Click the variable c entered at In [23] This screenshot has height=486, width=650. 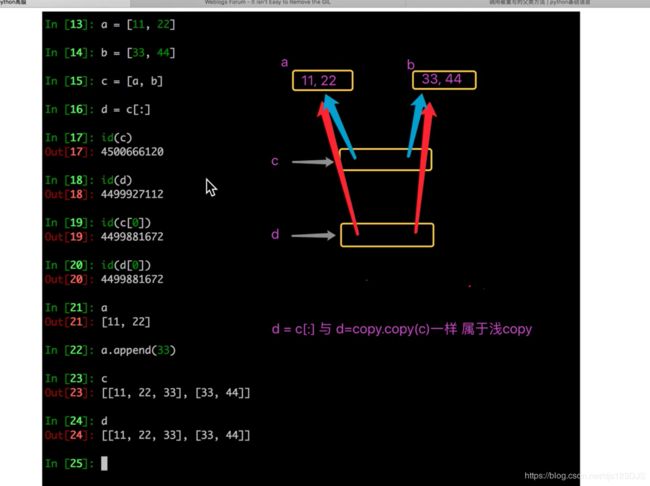[104, 379]
